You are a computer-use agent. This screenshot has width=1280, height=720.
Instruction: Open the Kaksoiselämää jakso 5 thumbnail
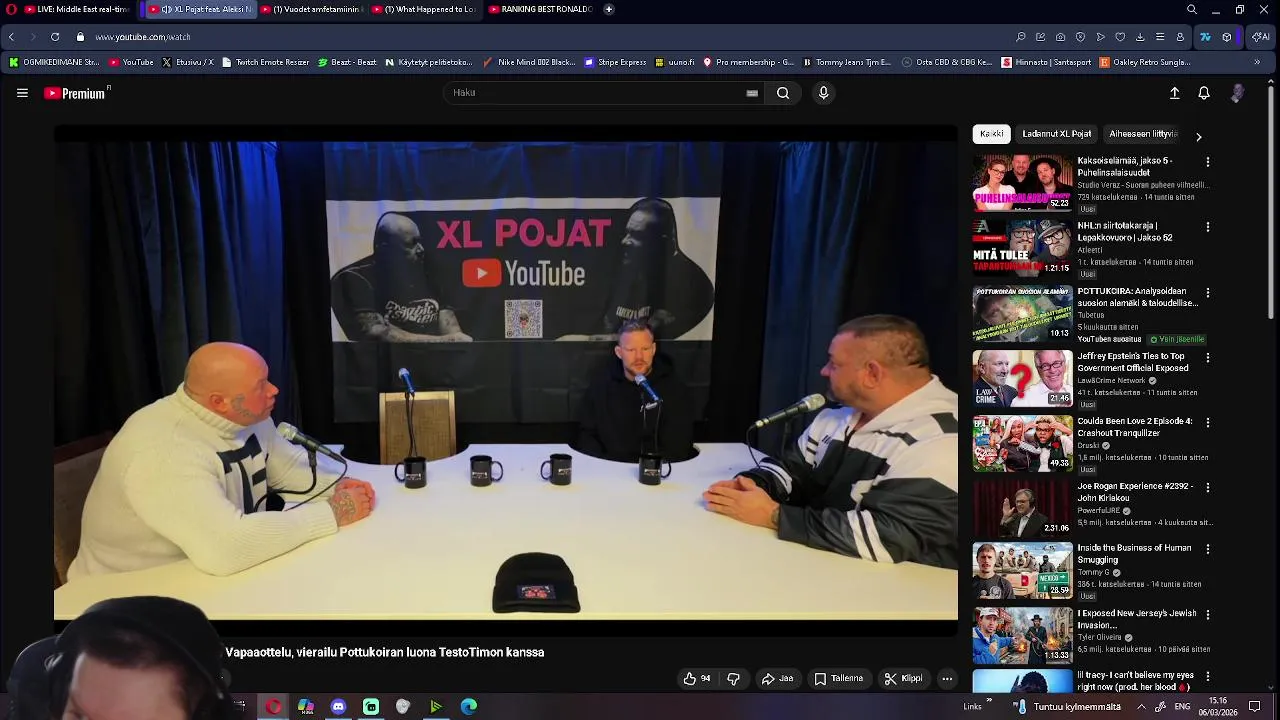[x=1022, y=183]
